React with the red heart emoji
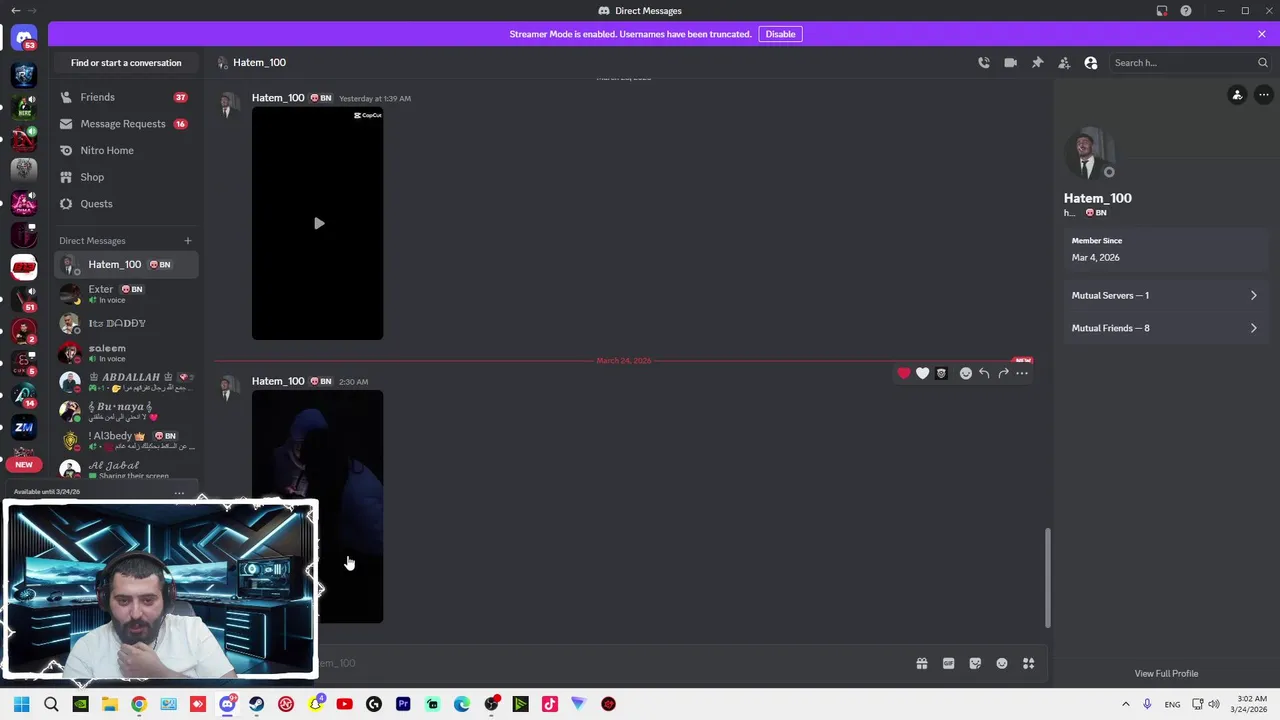 904,373
